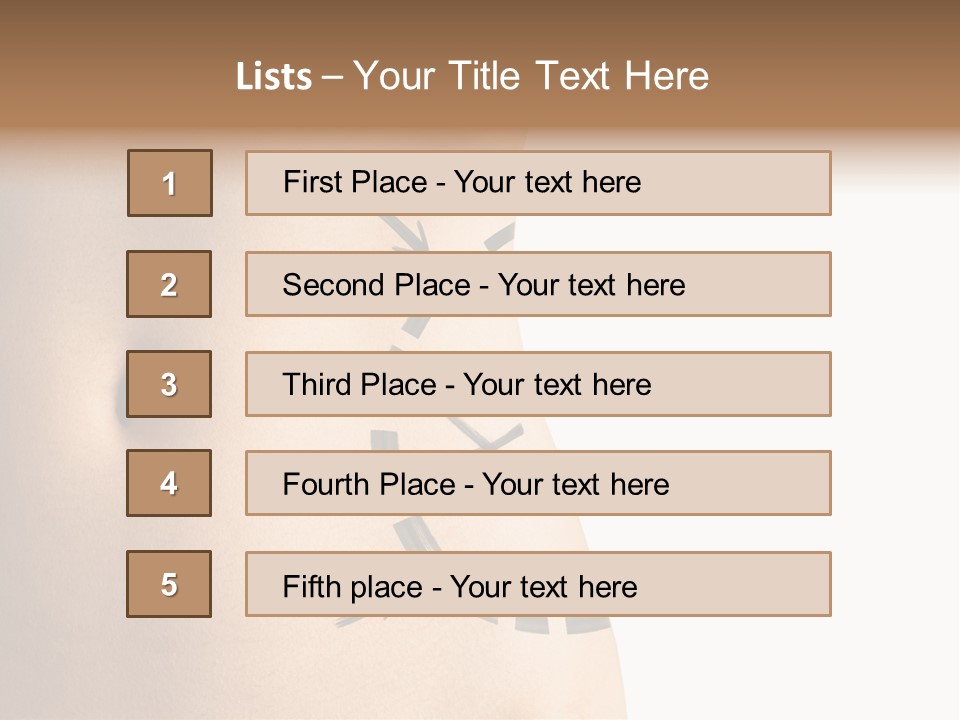Click "Your text here" in Fourth Place row
Screen dimensions: 960x720
click(575, 485)
